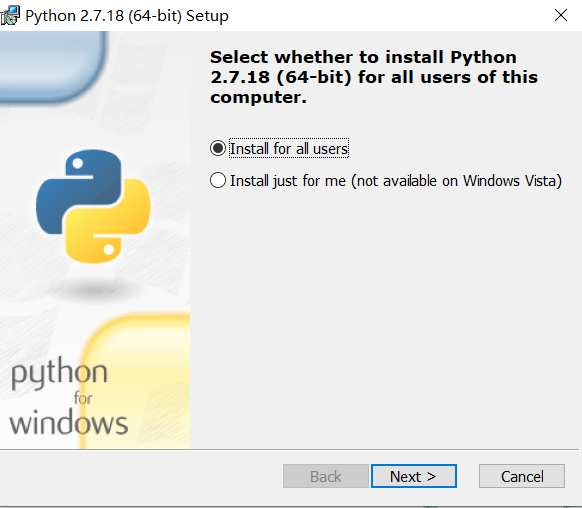Click the word "windows" in the banner

point(69,423)
